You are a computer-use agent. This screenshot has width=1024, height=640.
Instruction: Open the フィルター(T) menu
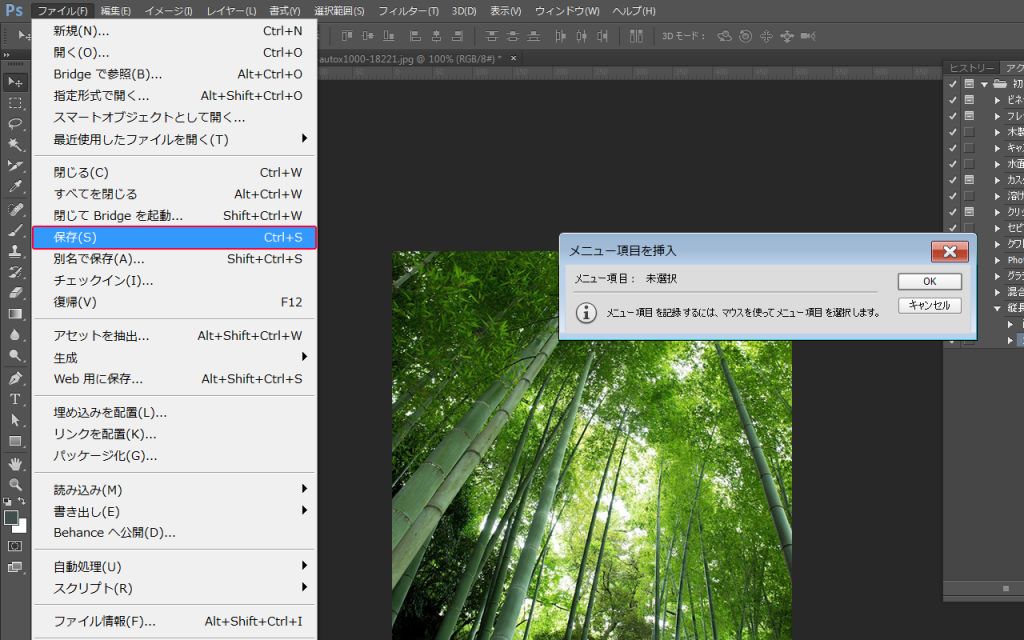[x=408, y=11]
